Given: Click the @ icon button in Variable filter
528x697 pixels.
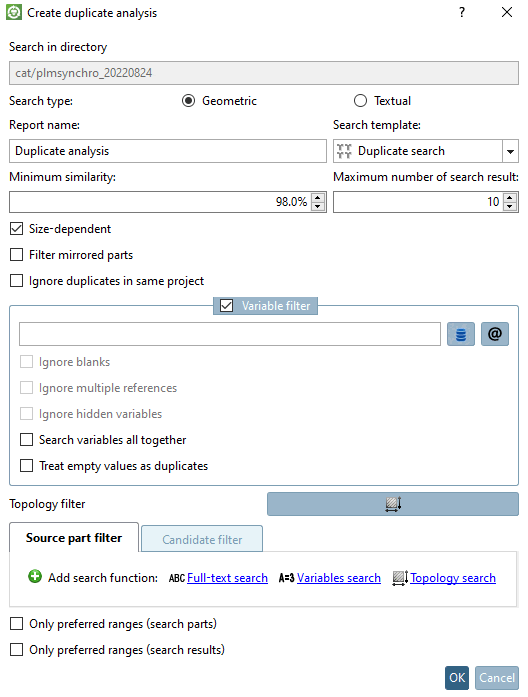Looking at the screenshot, I should tap(495, 334).
